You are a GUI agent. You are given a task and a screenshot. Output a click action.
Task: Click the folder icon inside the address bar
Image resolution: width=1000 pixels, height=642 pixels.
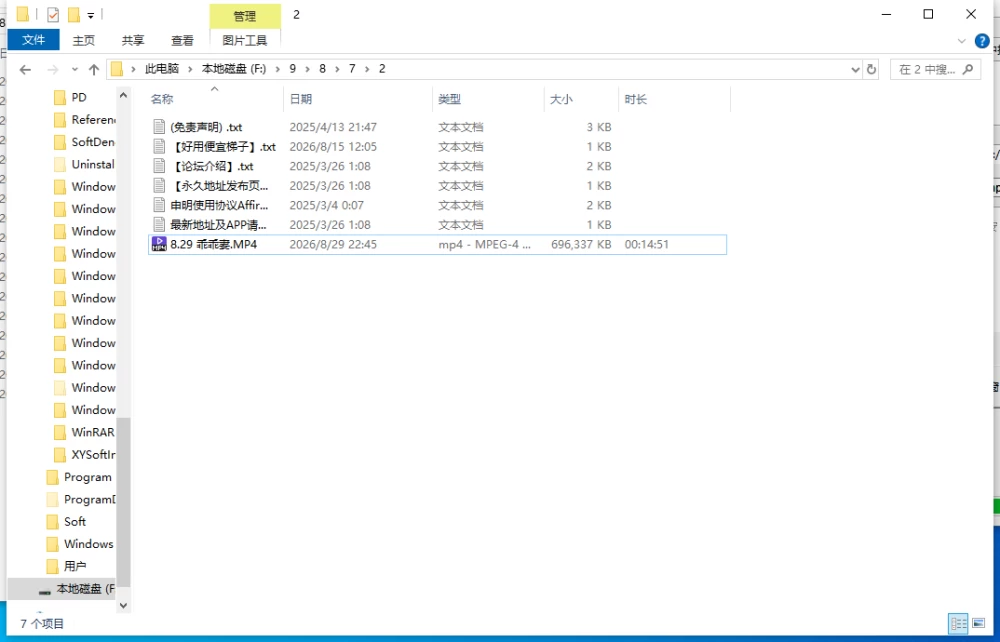pos(117,69)
